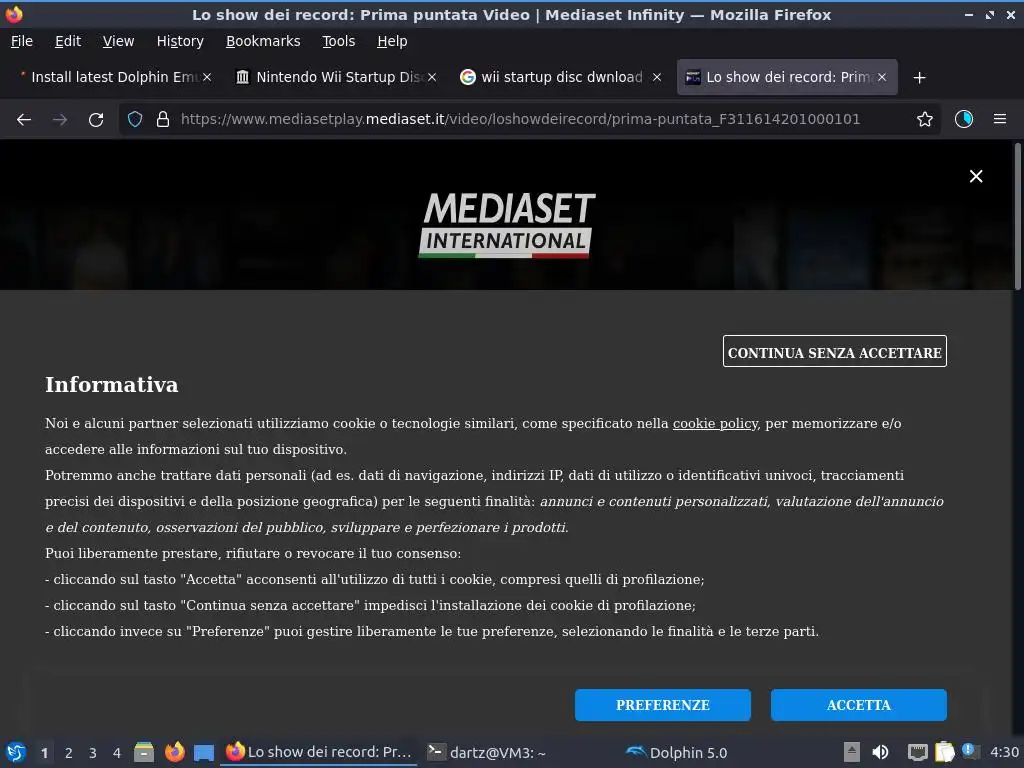The height and width of the screenshot is (768, 1024).
Task: Open a new browser tab
Action: pos(919,78)
